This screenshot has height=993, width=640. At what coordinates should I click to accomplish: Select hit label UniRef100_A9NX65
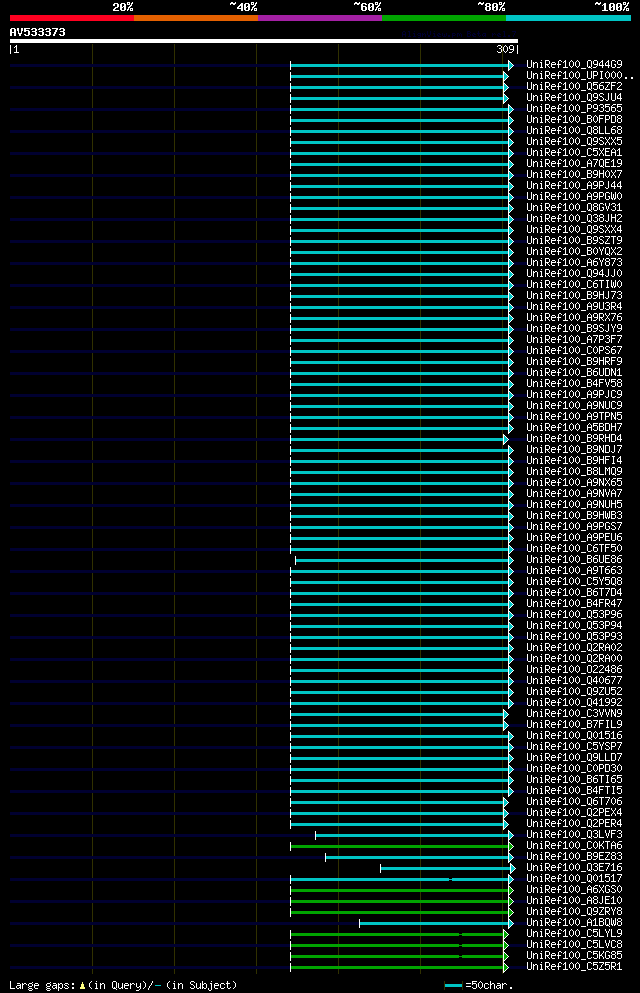tap(574, 483)
